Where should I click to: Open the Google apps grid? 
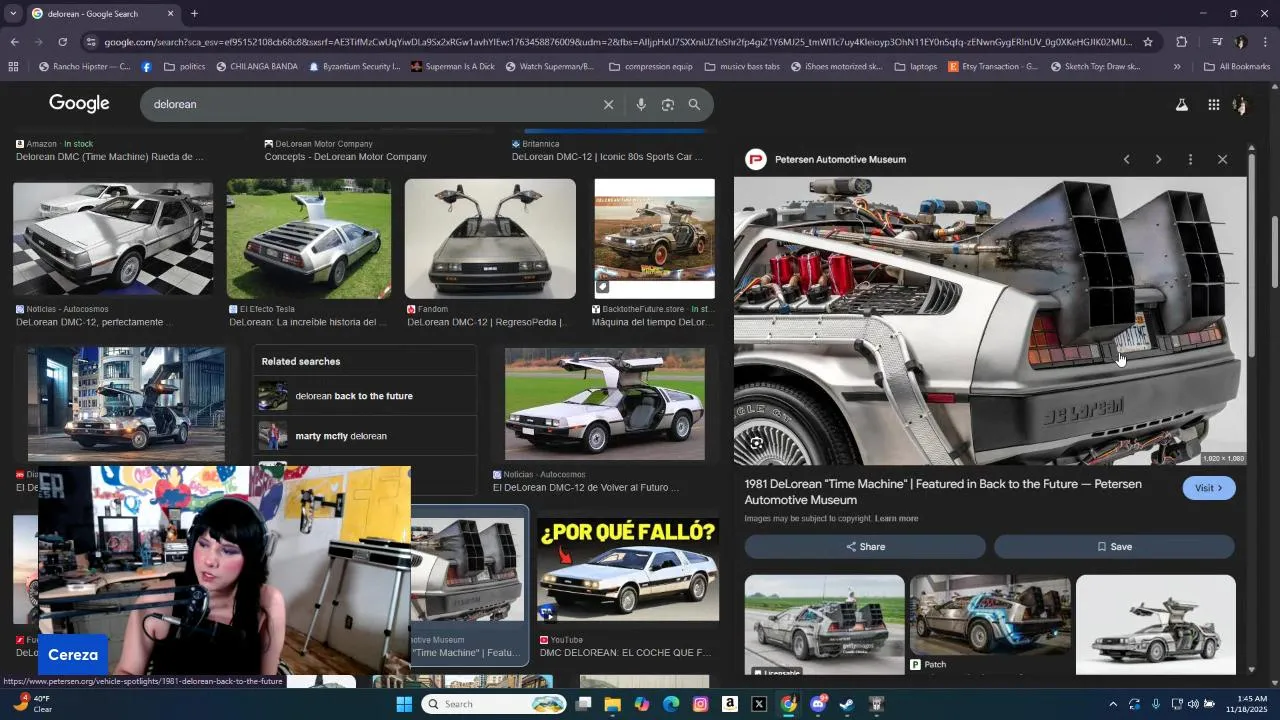coord(1213,104)
